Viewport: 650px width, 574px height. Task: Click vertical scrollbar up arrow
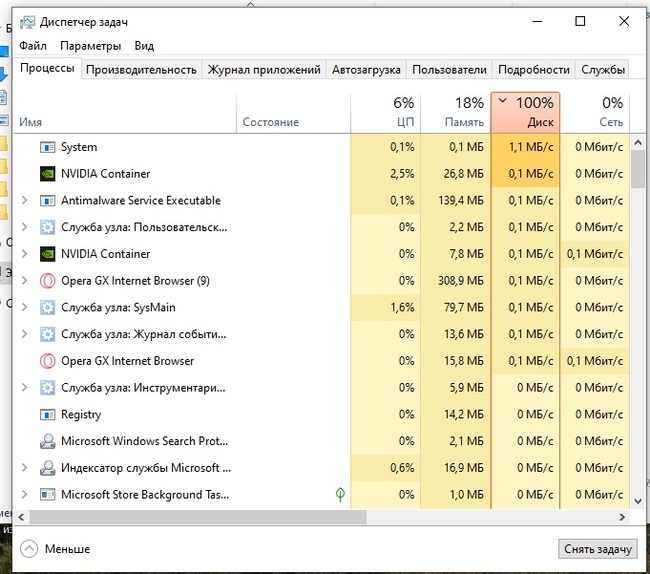(638, 143)
